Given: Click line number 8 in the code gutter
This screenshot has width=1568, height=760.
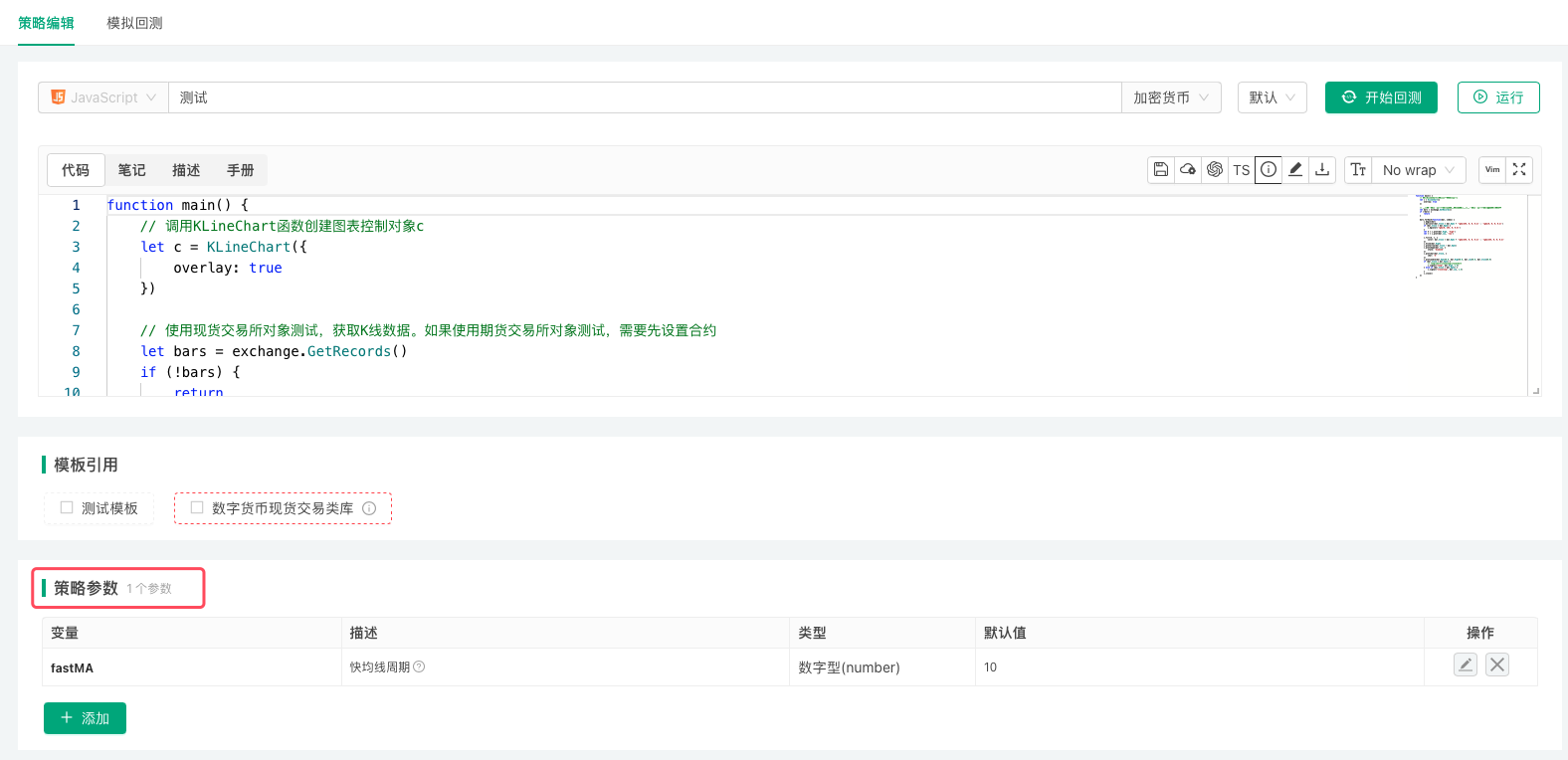Looking at the screenshot, I should [76, 351].
